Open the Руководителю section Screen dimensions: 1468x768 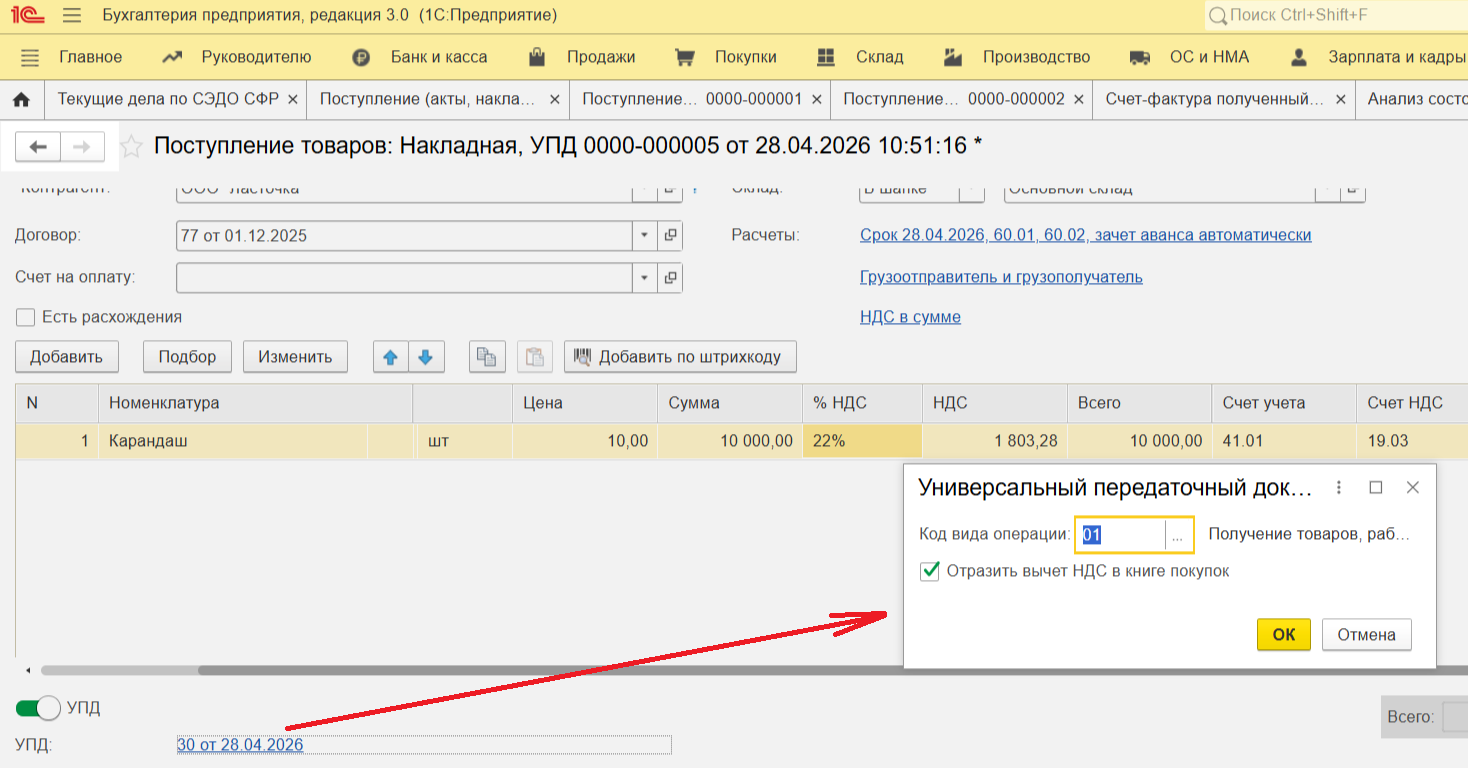click(x=256, y=57)
